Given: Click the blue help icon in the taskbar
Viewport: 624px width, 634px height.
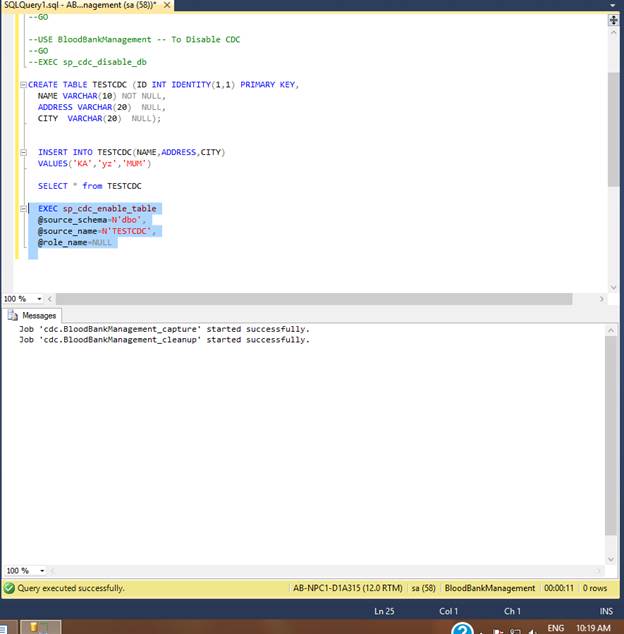Looking at the screenshot, I should tap(462, 629).
